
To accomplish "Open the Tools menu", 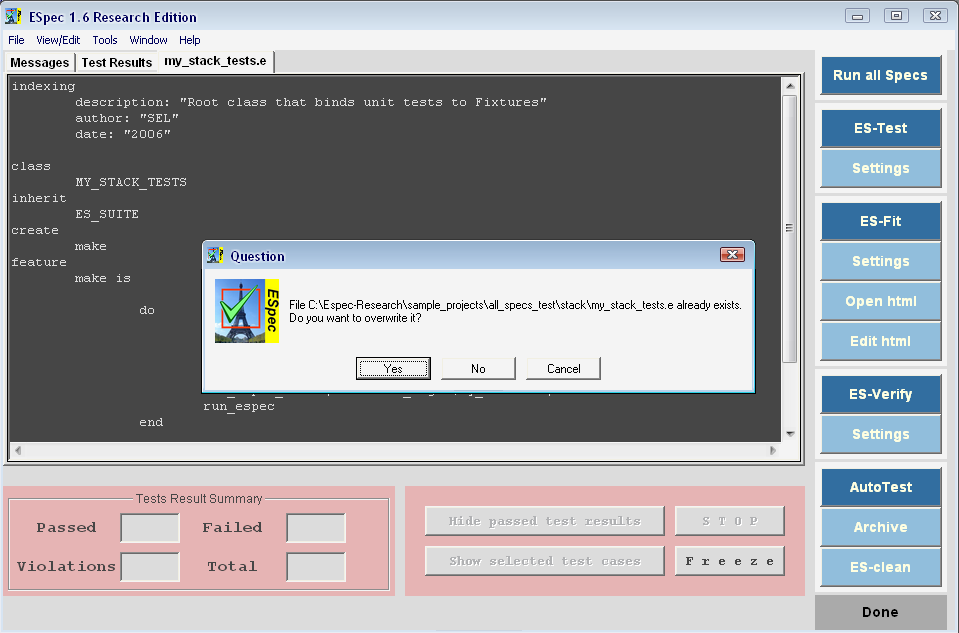I will coord(105,40).
